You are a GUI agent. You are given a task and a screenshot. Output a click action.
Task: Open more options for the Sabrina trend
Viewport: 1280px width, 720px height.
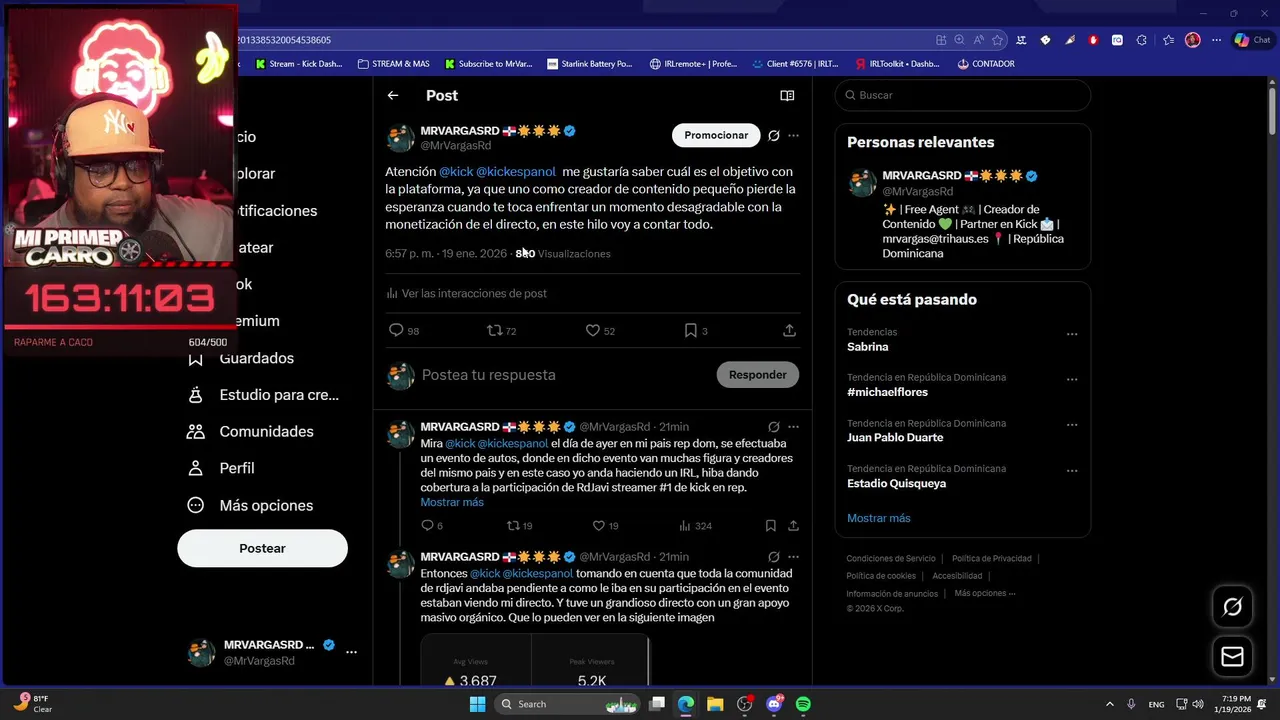click(1072, 334)
